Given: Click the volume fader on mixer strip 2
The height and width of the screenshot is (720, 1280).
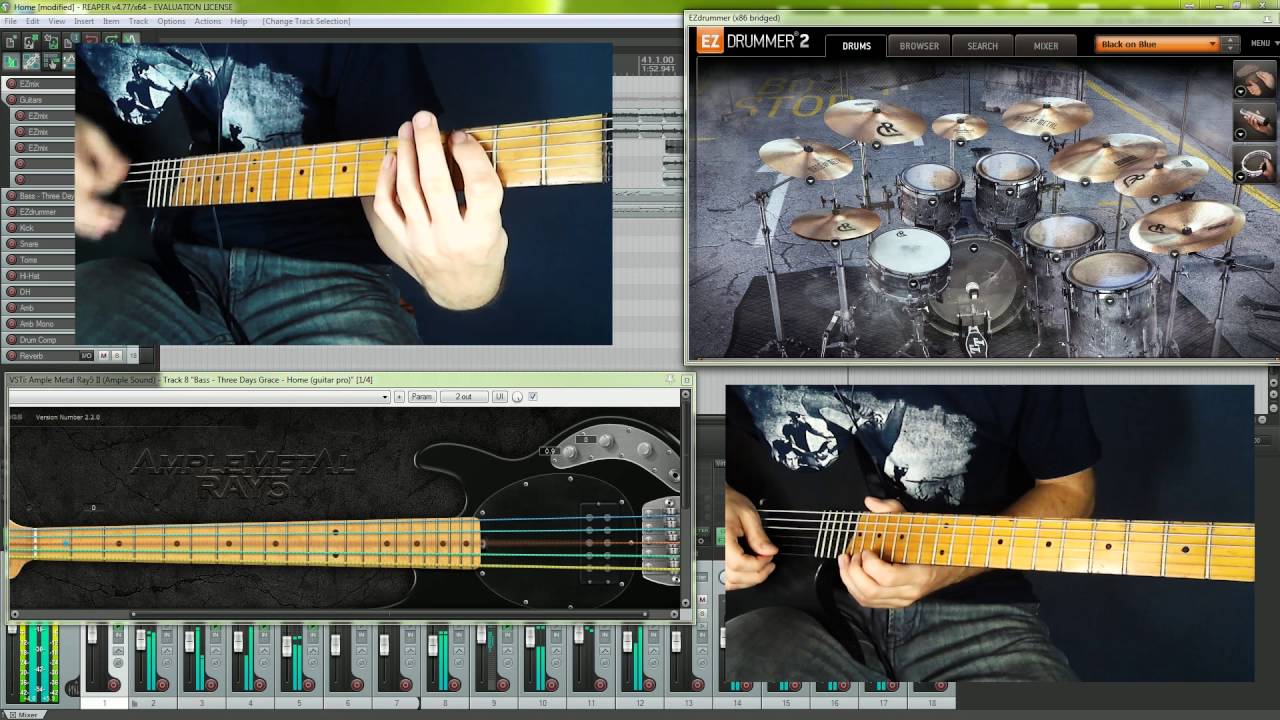Looking at the screenshot, I should tap(141, 639).
